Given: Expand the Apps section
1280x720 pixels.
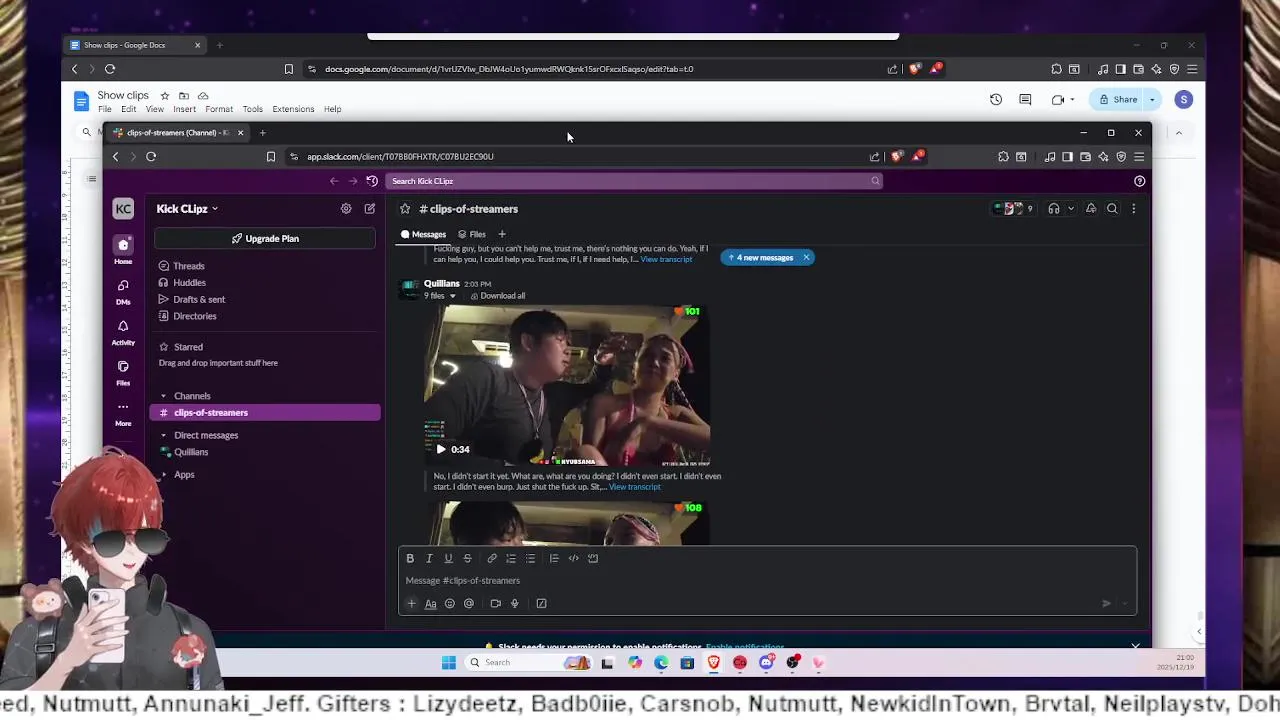Looking at the screenshot, I should point(163,474).
